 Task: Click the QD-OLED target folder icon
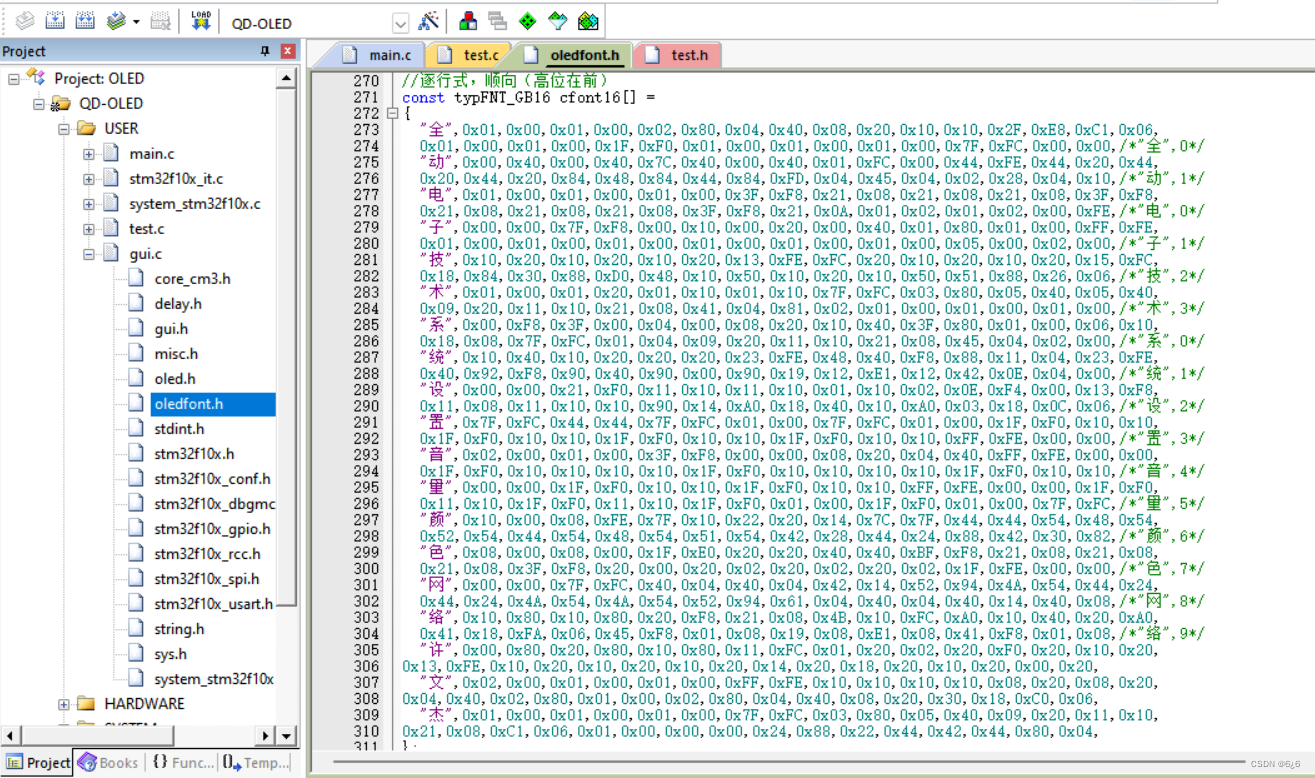click(x=61, y=103)
